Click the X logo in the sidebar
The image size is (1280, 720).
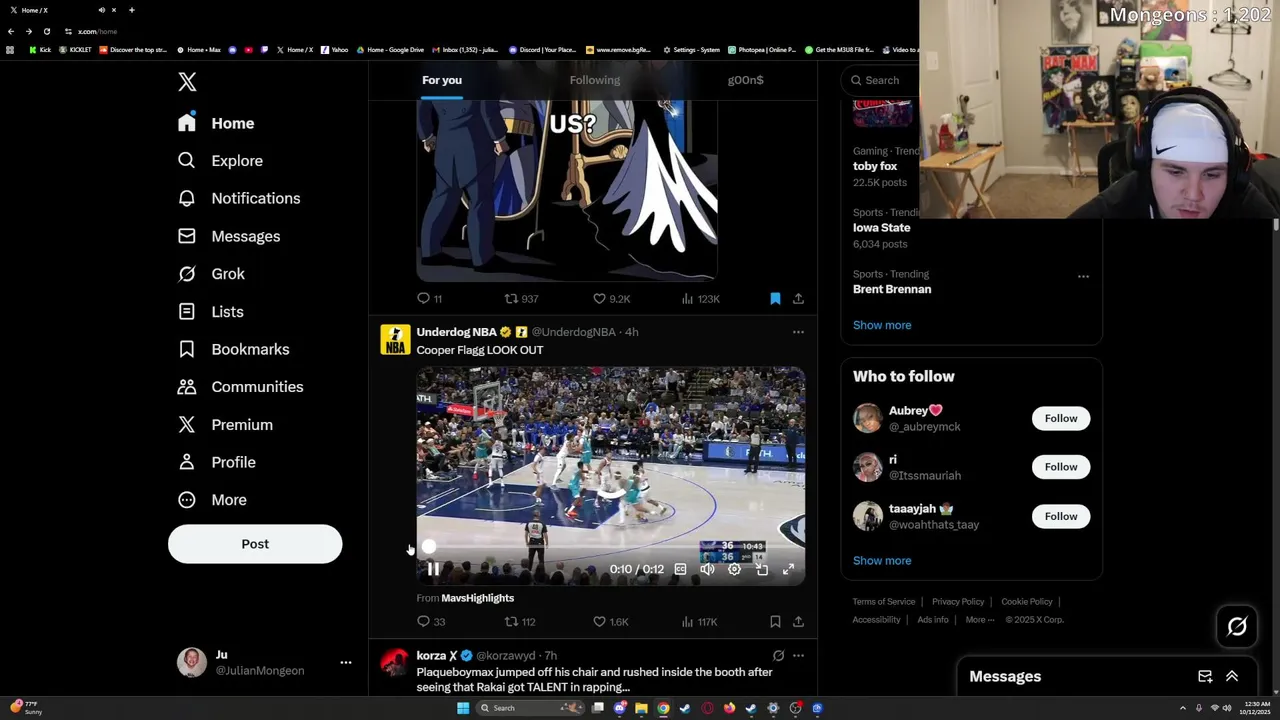coord(187,82)
